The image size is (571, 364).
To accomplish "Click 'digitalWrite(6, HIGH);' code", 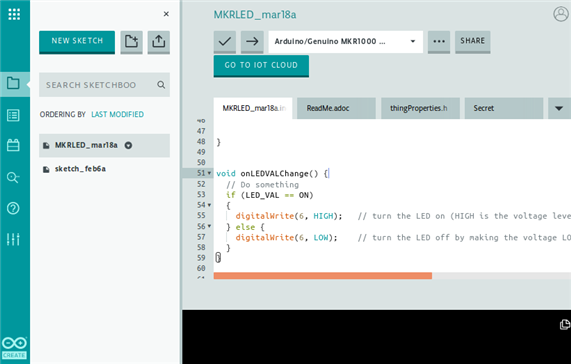I will pos(289,216).
